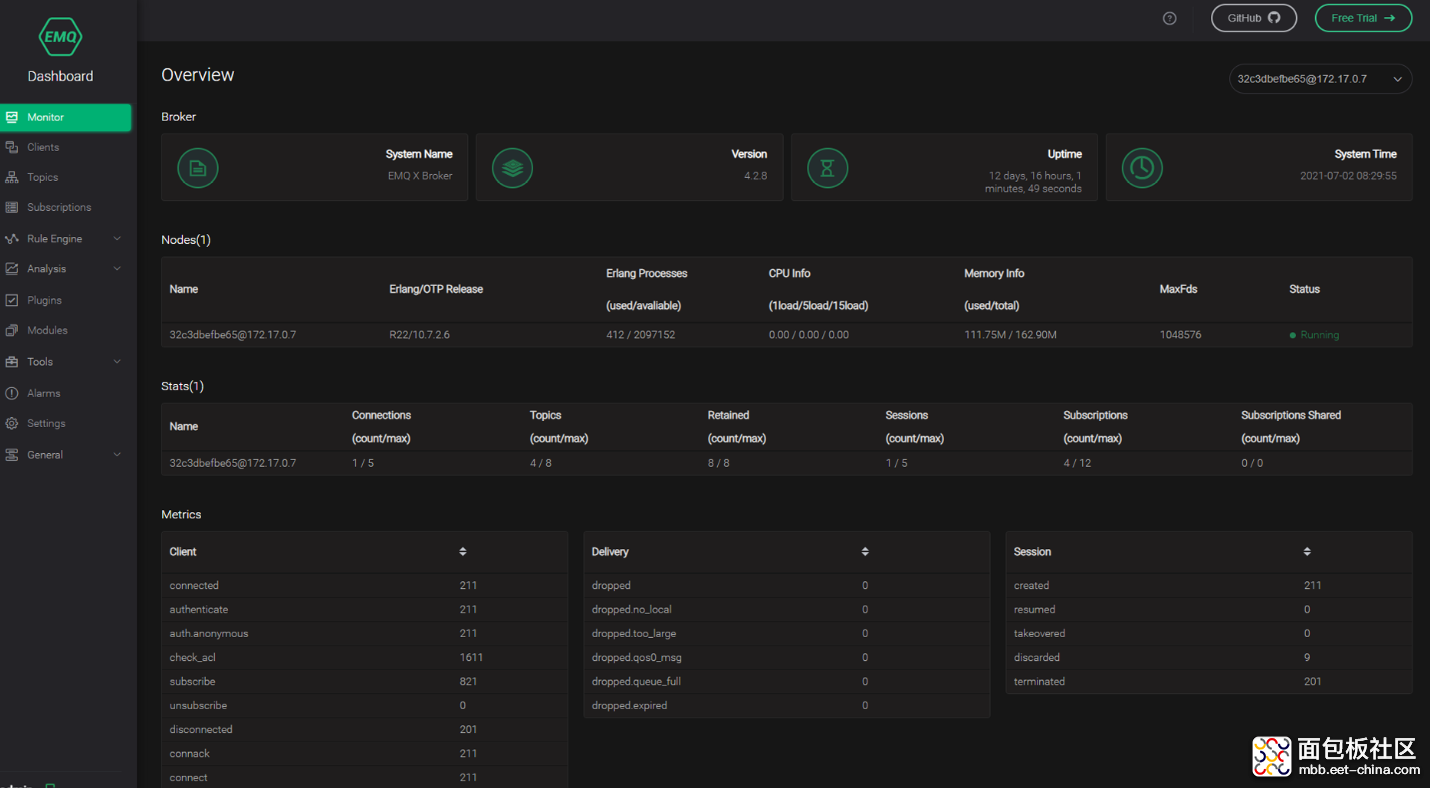1430x788 pixels.
Task: Click the Alarms warning icon
Action: (x=12, y=393)
